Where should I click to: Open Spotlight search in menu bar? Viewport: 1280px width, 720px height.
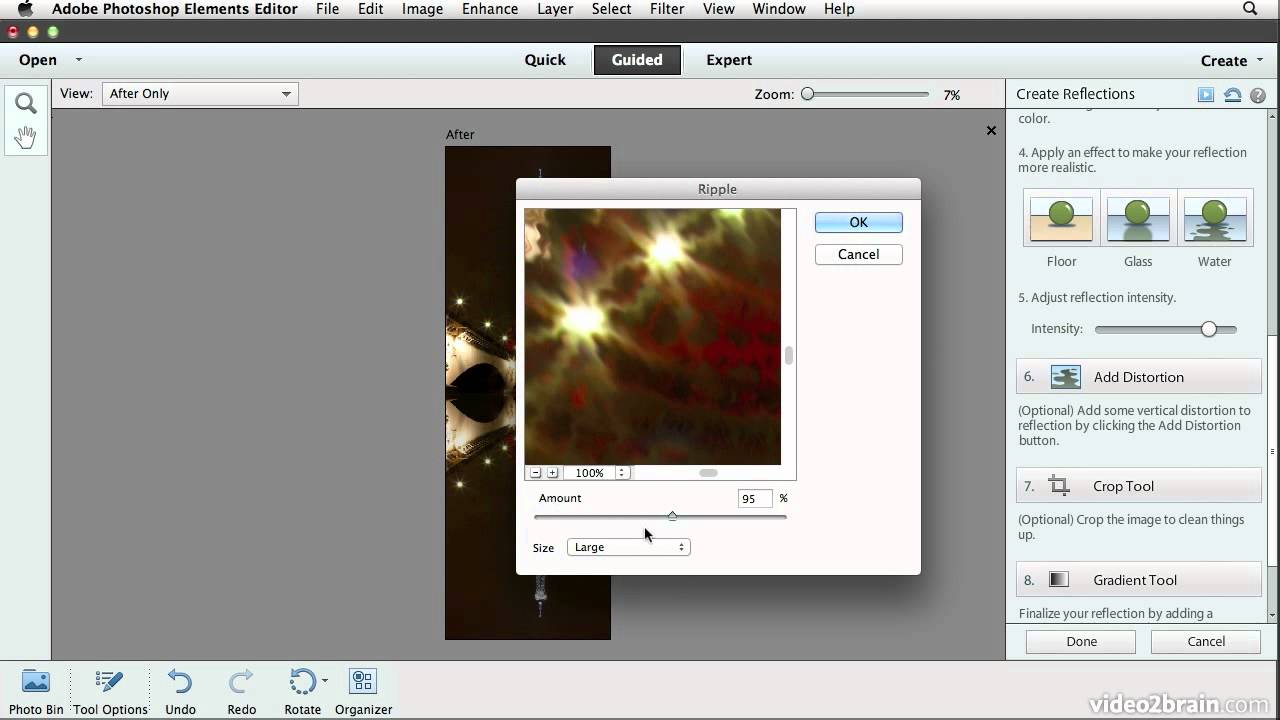(x=1250, y=9)
